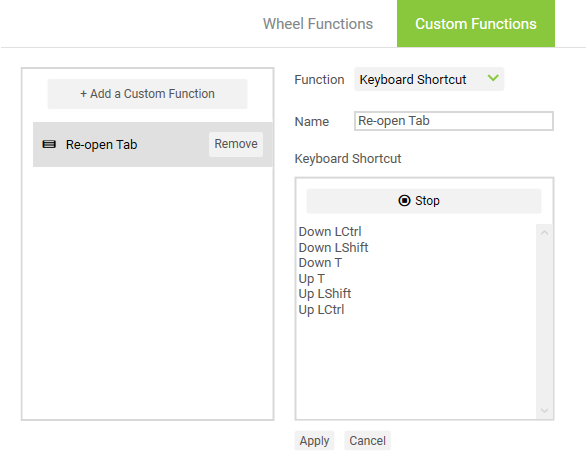The height and width of the screenshot is (461, 586).
Task: Cancel the custom function edits
Action: [x=367, y=440]
